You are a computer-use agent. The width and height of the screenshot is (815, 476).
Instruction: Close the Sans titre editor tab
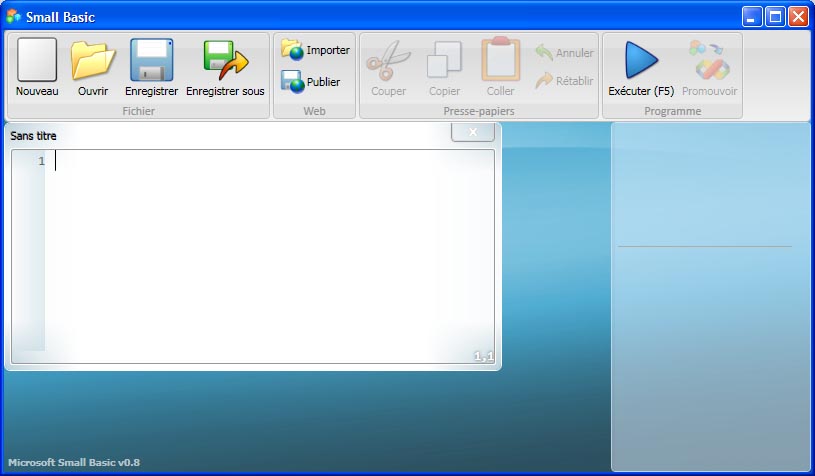pos(472,132)
